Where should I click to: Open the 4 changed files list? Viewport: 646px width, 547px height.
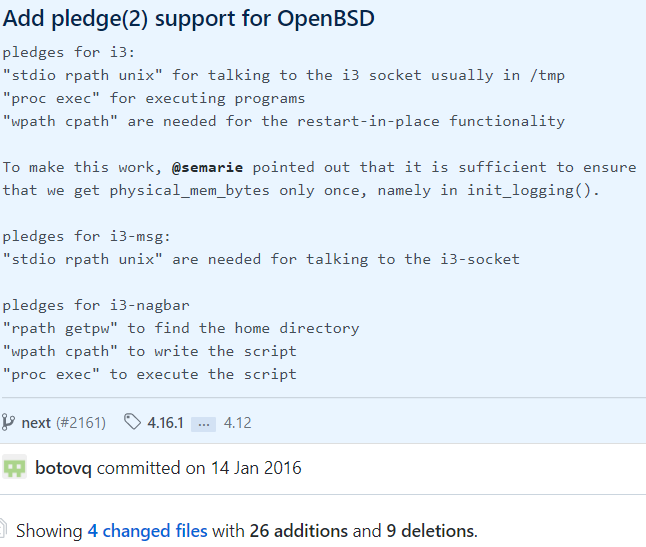147,531
